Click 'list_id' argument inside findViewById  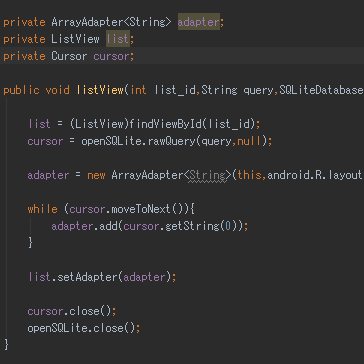click(228, 124)
